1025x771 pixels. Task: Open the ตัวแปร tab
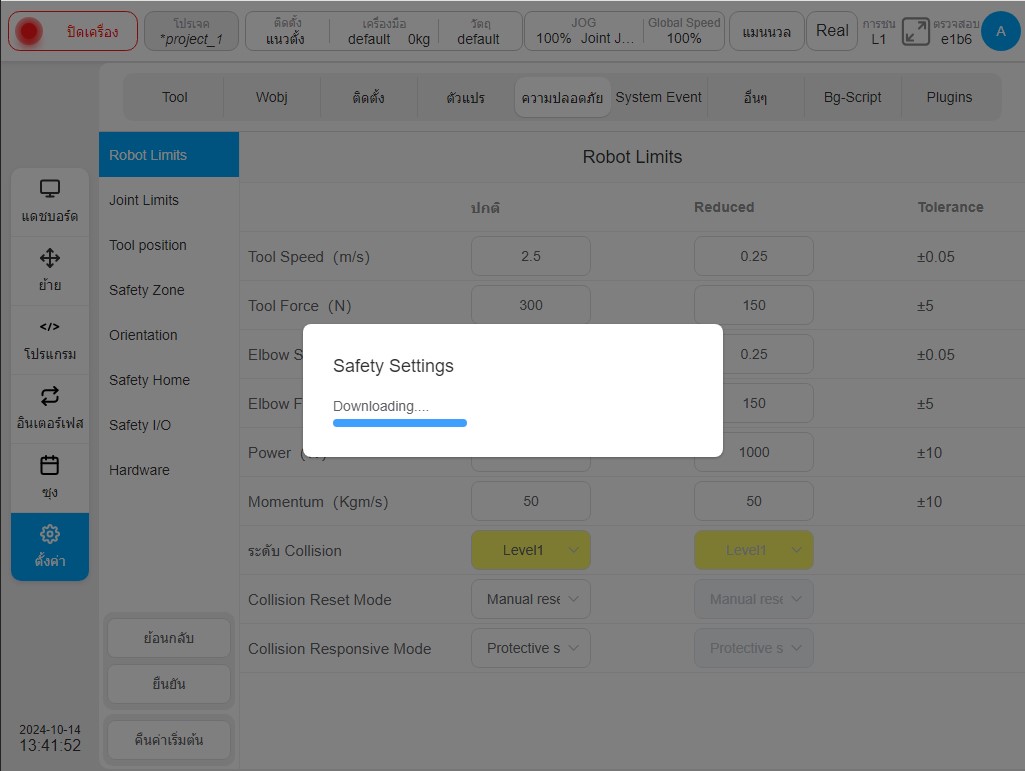pos(465,97)
